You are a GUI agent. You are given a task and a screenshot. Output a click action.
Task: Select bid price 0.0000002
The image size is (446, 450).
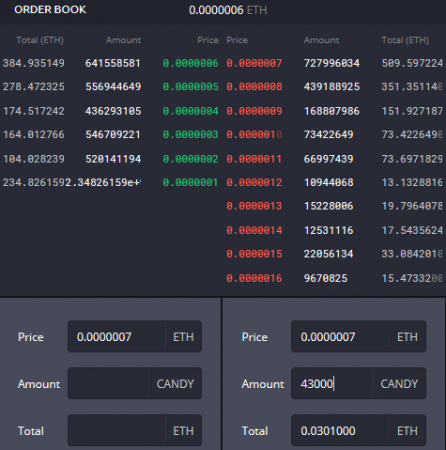point(190,159)
